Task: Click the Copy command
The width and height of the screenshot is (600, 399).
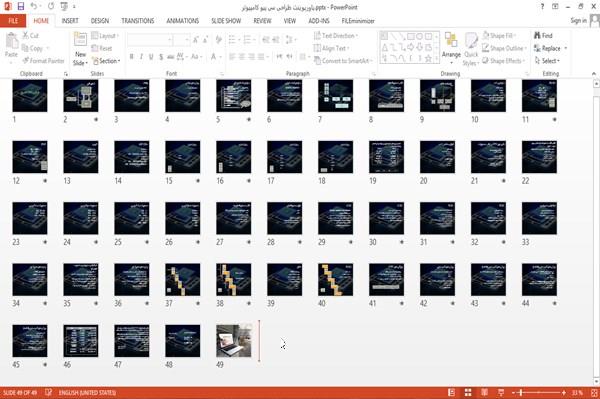Action: [33, 48]
